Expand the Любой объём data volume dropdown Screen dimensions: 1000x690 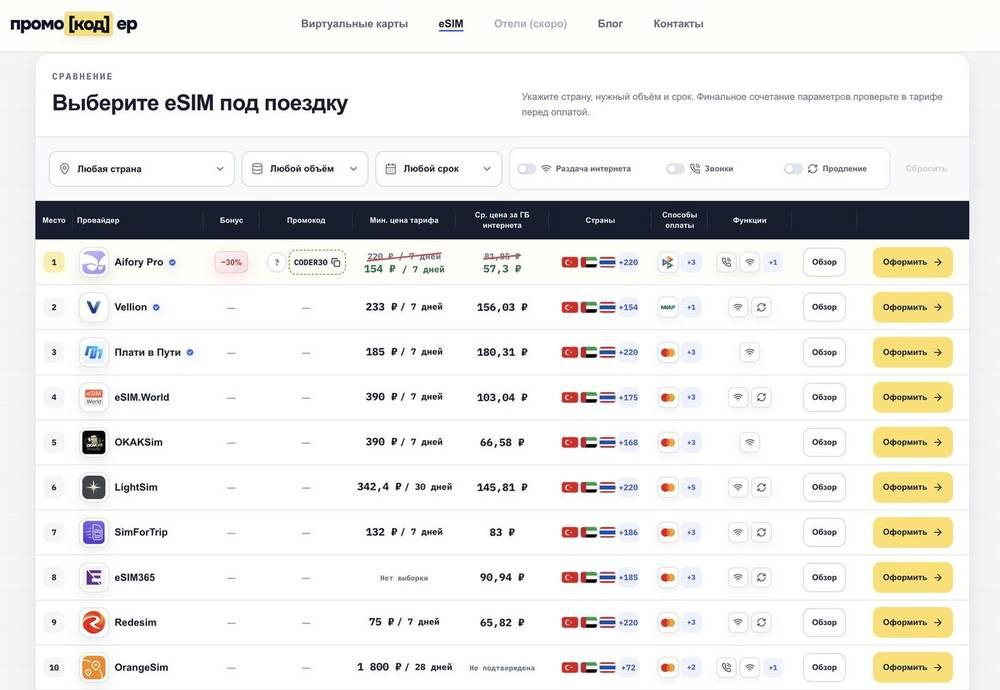tap(305, 169)
